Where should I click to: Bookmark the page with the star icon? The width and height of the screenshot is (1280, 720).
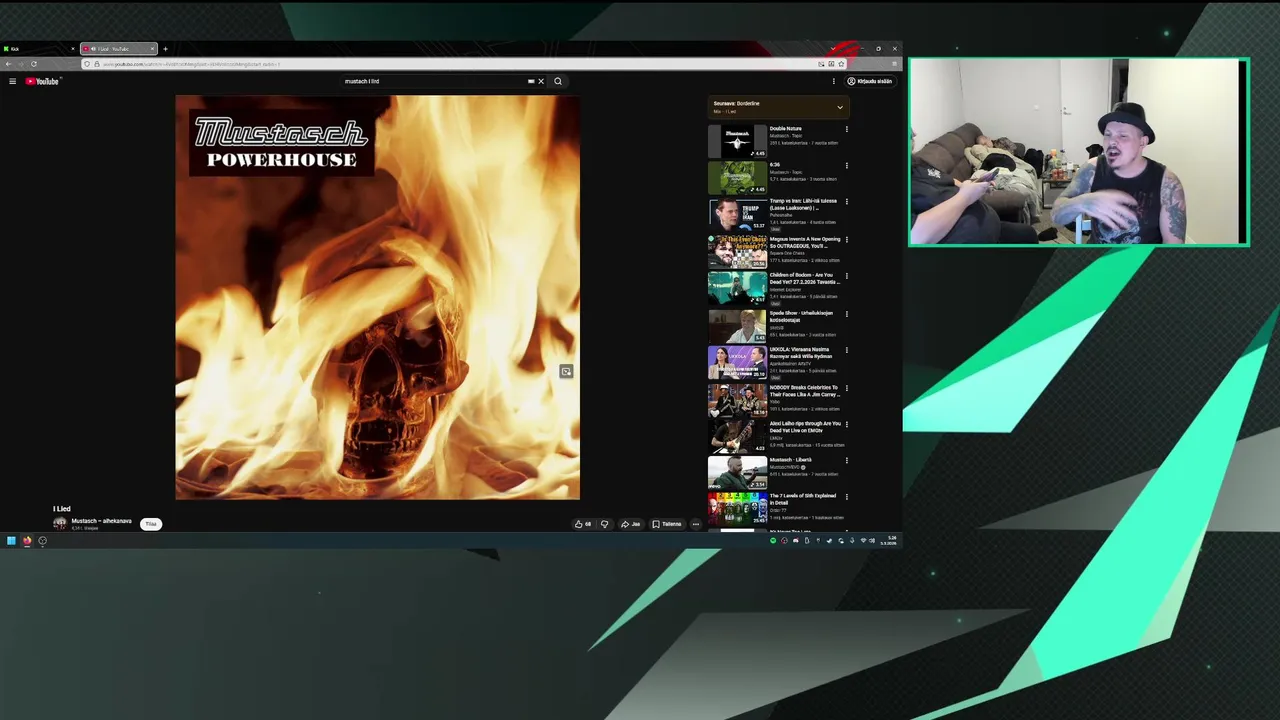tap(841, 64)
